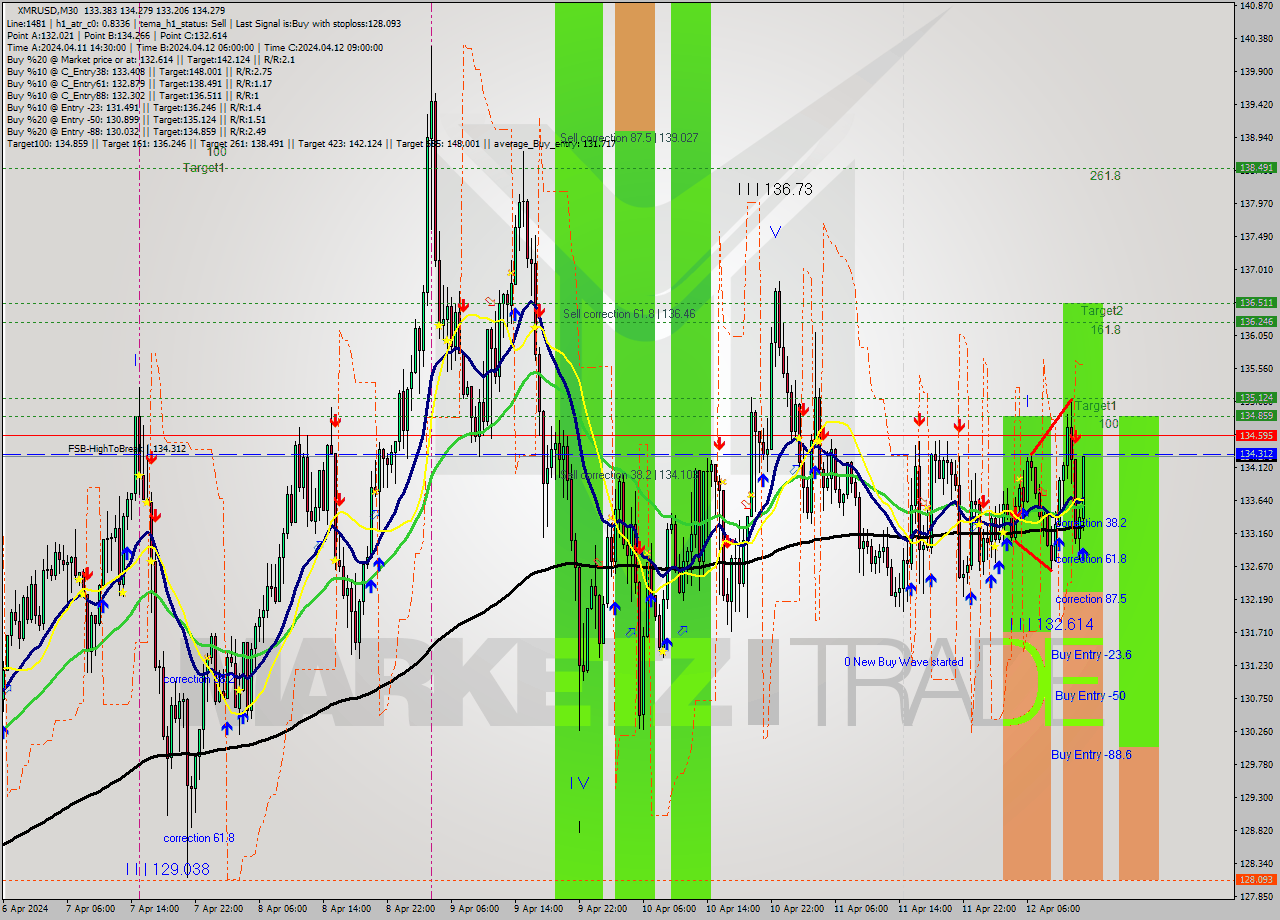Select the 'I I I 132.614' wave label
Viewport: 1280px width, 920px height.
[x=1051, y=623]
